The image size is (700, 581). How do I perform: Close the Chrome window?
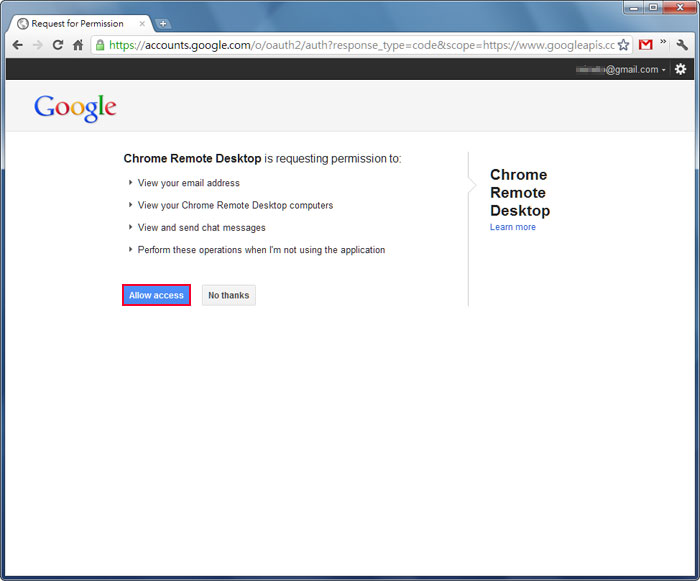coord(680,8)
